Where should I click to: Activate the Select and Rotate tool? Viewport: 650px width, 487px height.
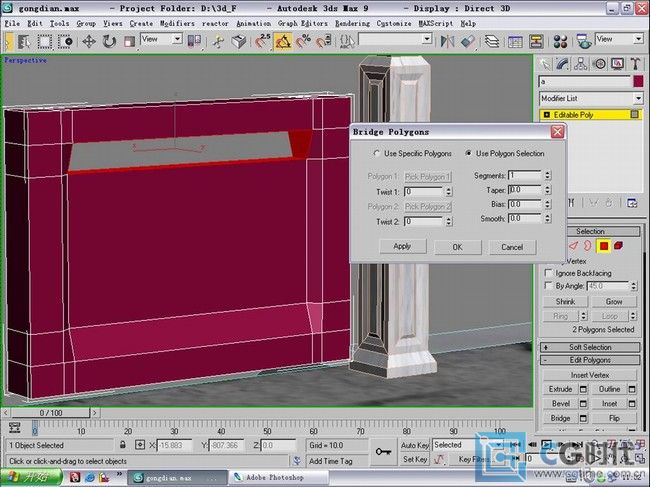click(x=109, y=41)
